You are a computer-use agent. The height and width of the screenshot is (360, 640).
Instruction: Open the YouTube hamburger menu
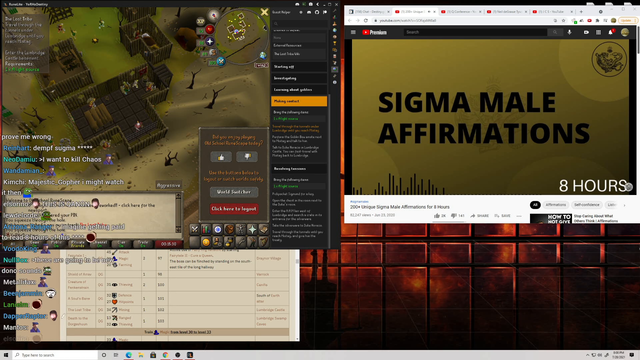click(x=353, y=32)
